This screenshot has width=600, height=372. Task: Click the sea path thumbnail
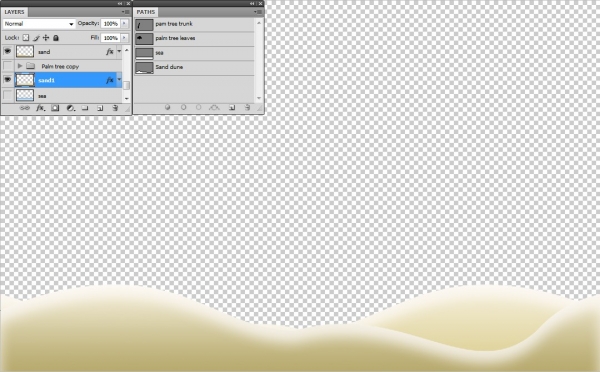pos(144,54)
